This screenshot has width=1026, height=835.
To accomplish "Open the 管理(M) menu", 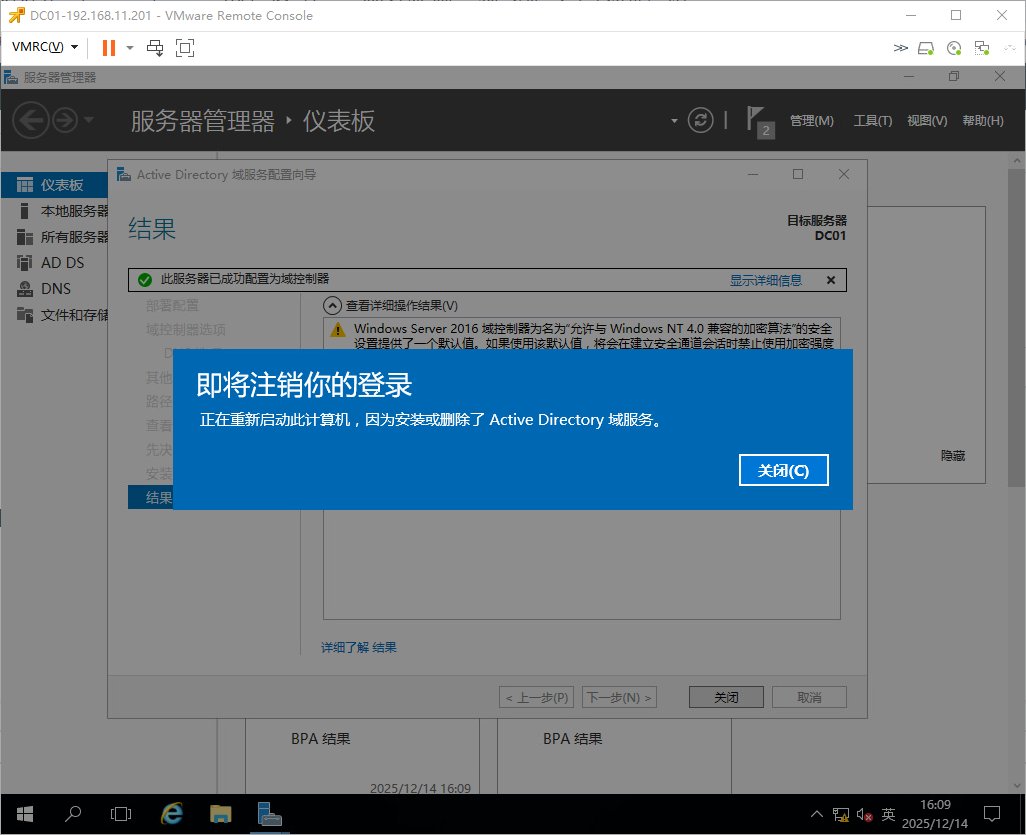I will [x=811, y=120].
